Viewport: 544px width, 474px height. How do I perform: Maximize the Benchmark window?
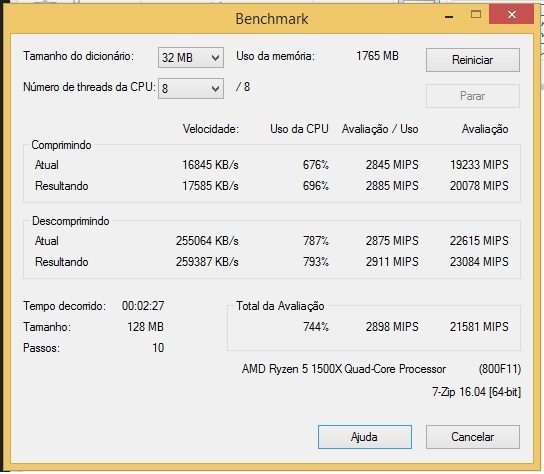[476, 15]
